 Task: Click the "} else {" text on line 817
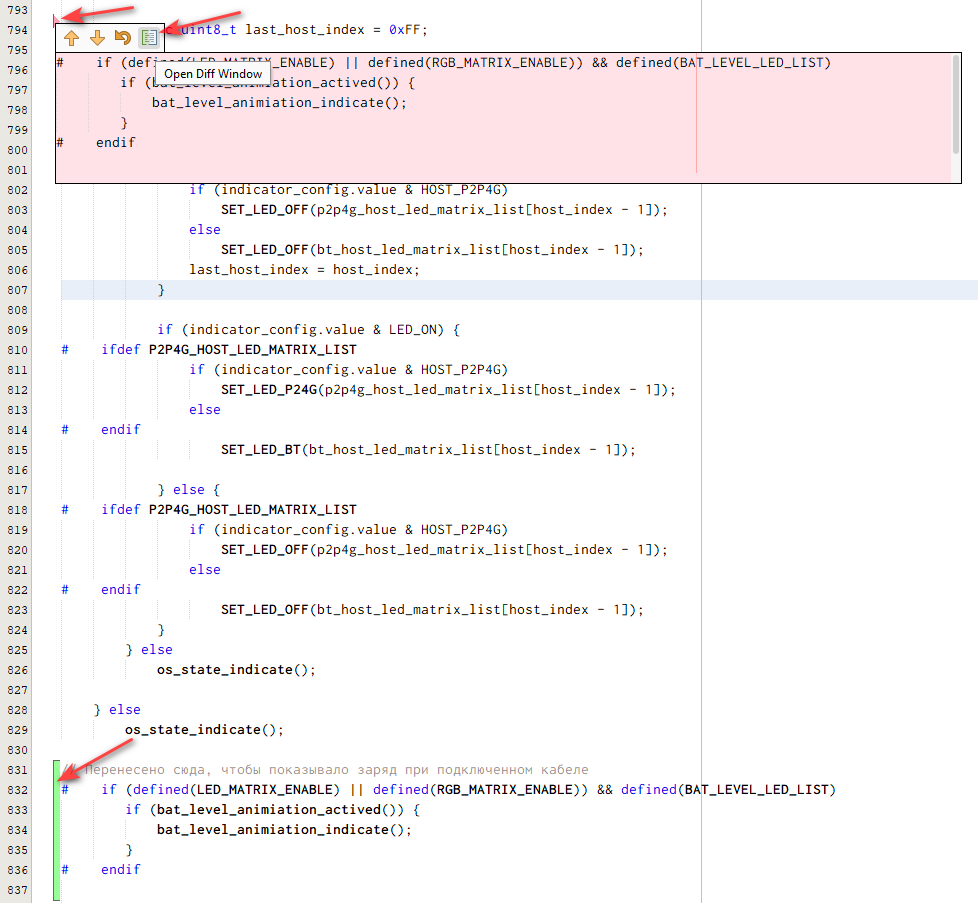point(188,490)
